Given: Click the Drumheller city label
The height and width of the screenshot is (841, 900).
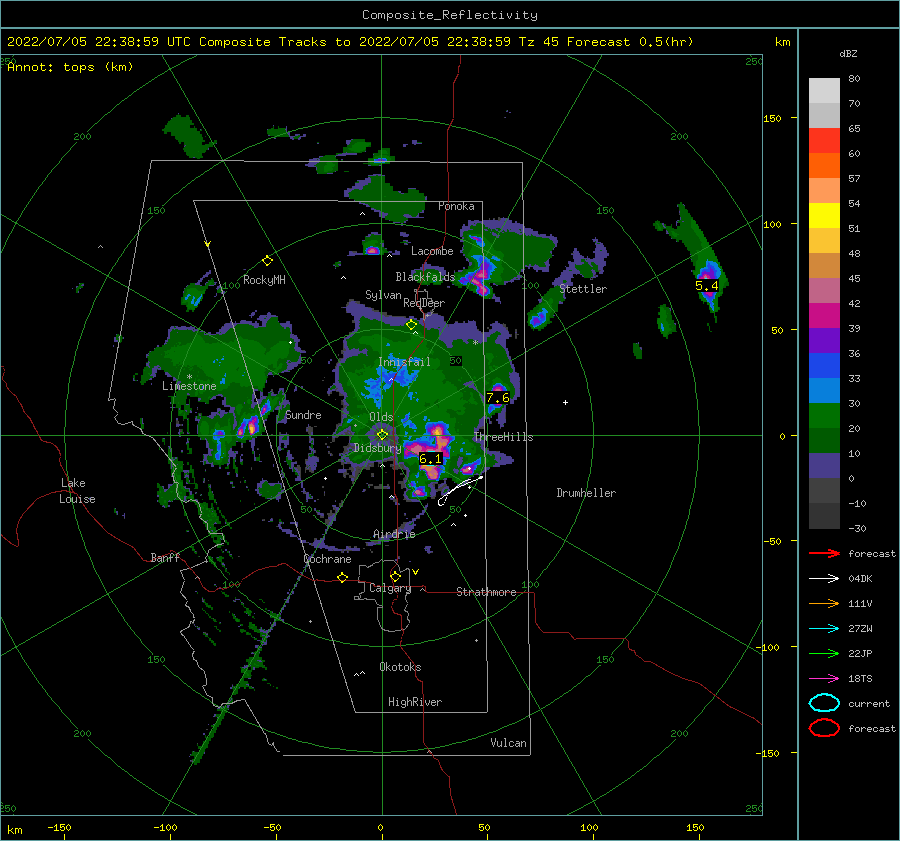Looking at the screenshot, I should tap(586, 493).
